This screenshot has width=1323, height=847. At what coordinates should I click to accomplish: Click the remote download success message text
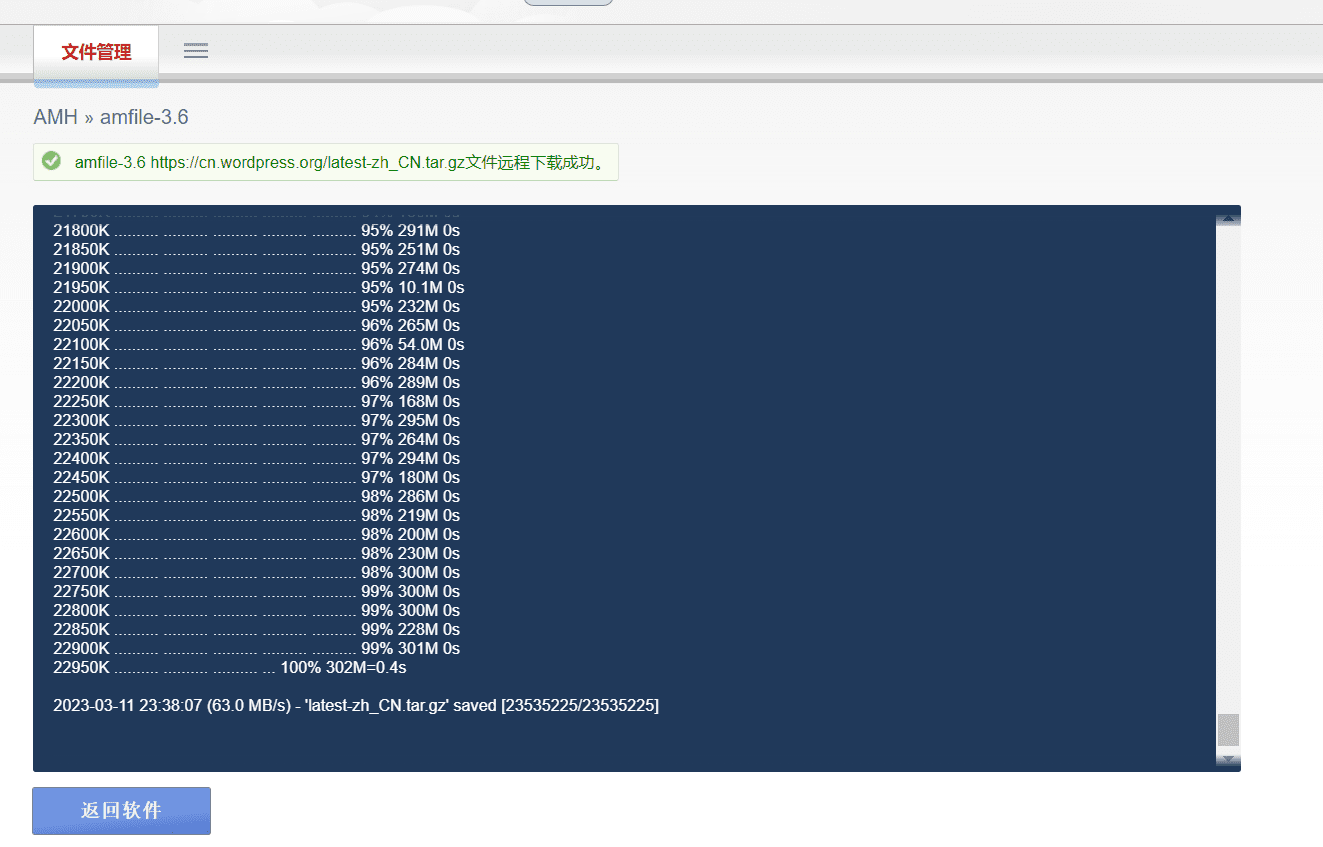pyautogui.click(x=340, y=162)
